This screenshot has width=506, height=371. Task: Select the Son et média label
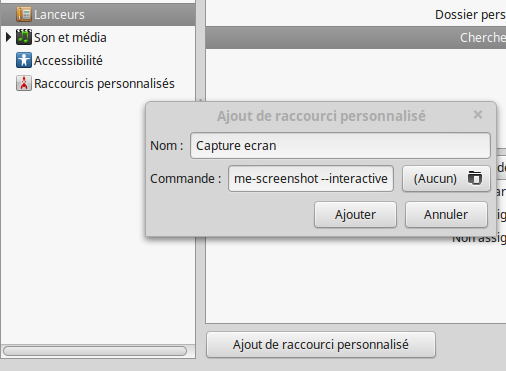(70, 37)
